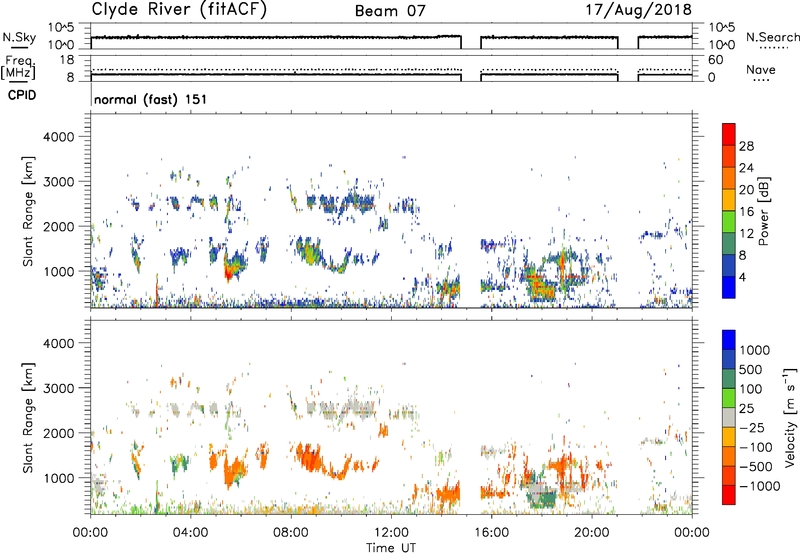Image resolution: width=800 pixels, height=554 pixels.
Task: Click the gray segment of Velocity color bar
Action: [x=729, y=417]
